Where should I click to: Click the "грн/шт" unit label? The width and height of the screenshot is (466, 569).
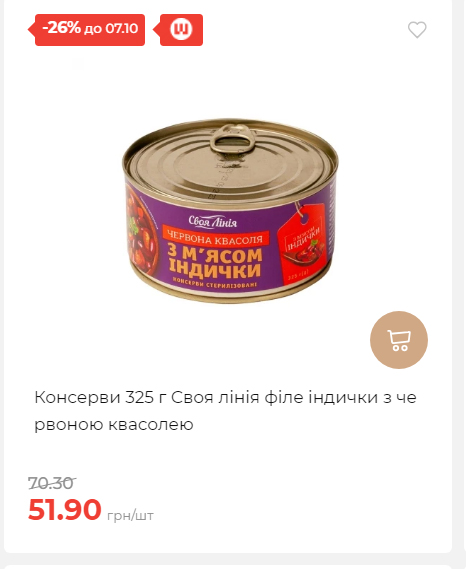(130, 515)
